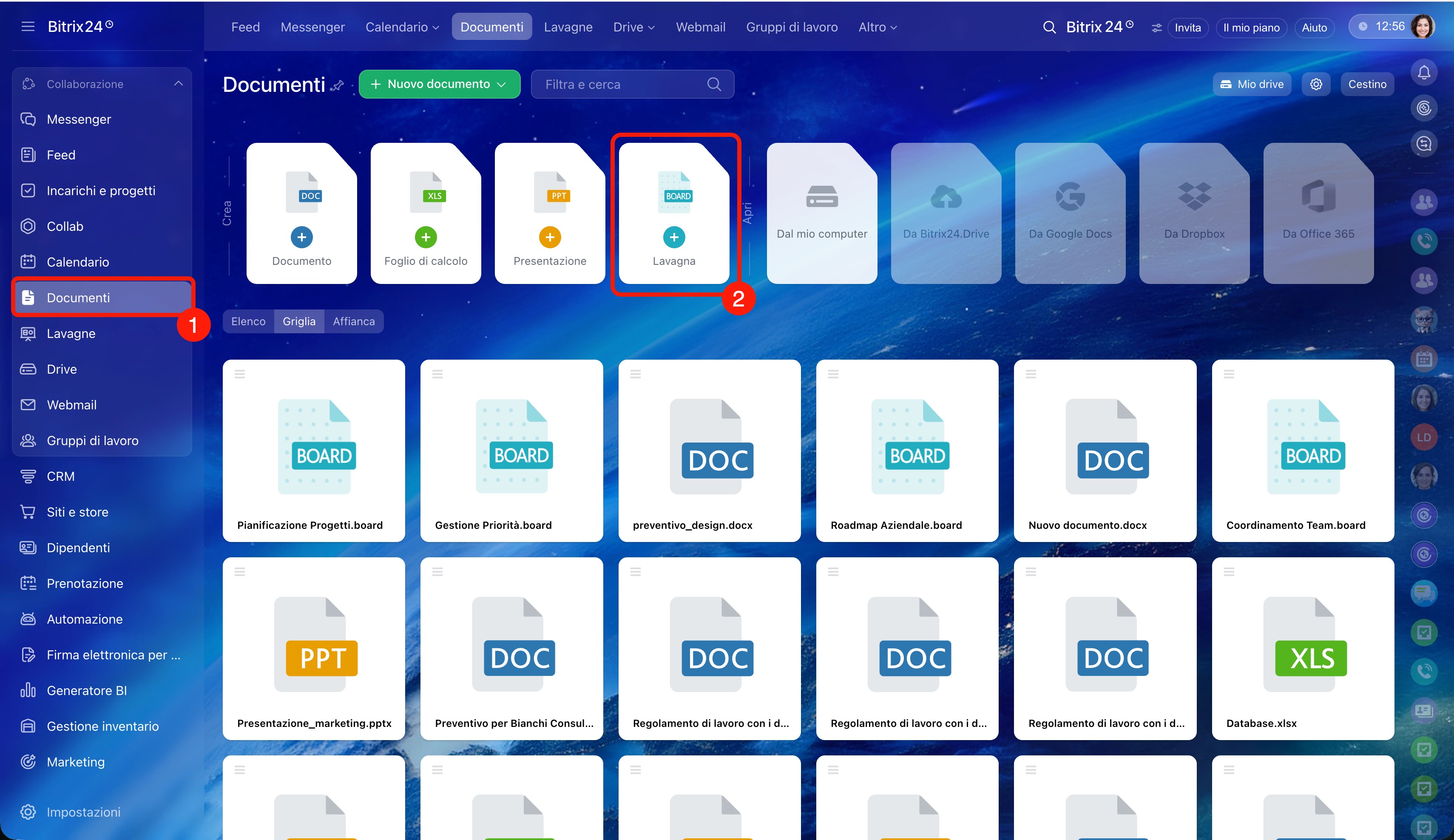Open a file Da Bitrix24.Drive
Image resolution: width=1454 pixels, height=840 pixels.
(x=946, y=213)
